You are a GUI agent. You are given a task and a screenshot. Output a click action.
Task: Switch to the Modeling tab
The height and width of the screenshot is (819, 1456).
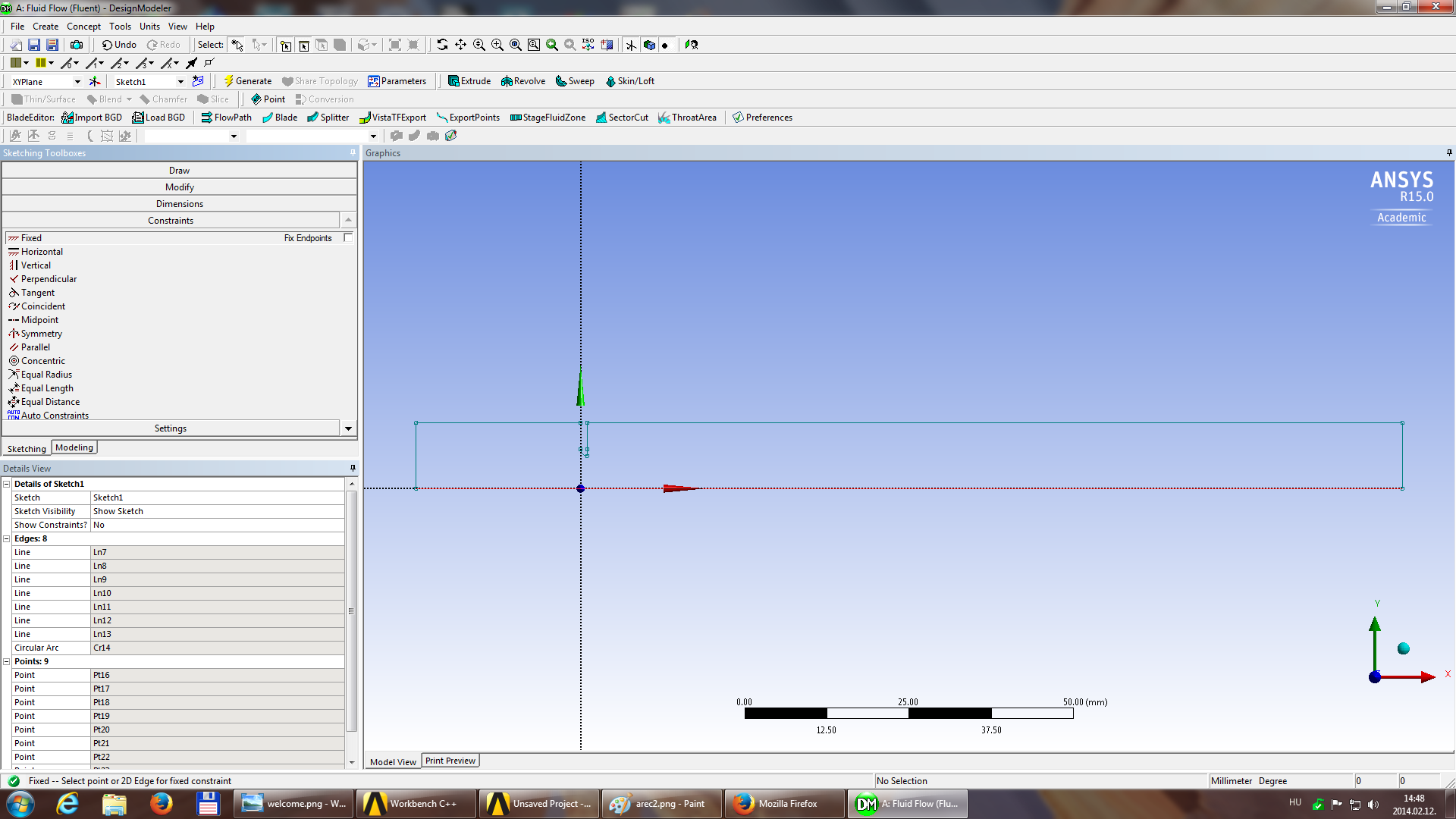click(x=74, y=447)
